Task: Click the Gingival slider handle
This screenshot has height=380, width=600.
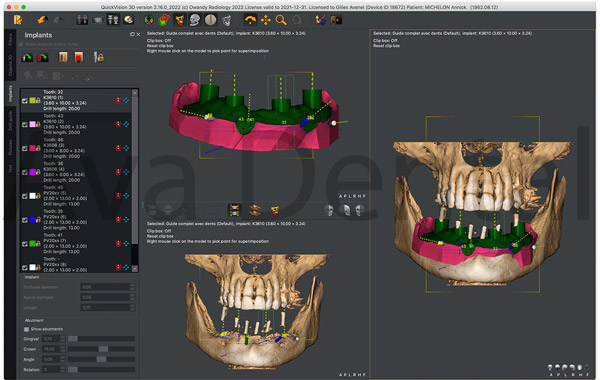Action: 73,339
